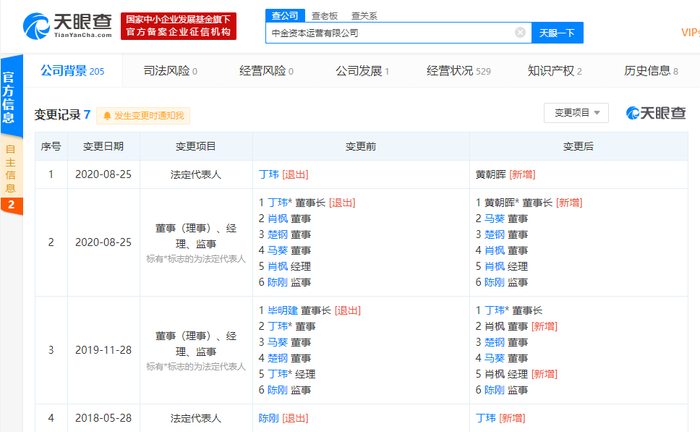
Task: Click the 变更前 column header
Action: (x=361, y=146)
